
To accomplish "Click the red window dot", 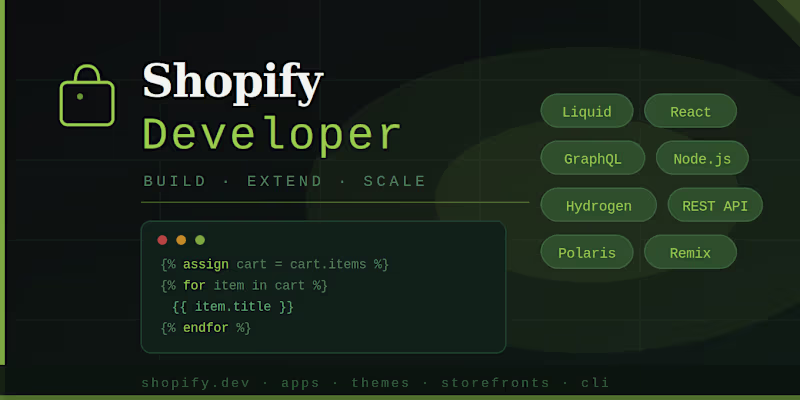I will coord(162,240).
